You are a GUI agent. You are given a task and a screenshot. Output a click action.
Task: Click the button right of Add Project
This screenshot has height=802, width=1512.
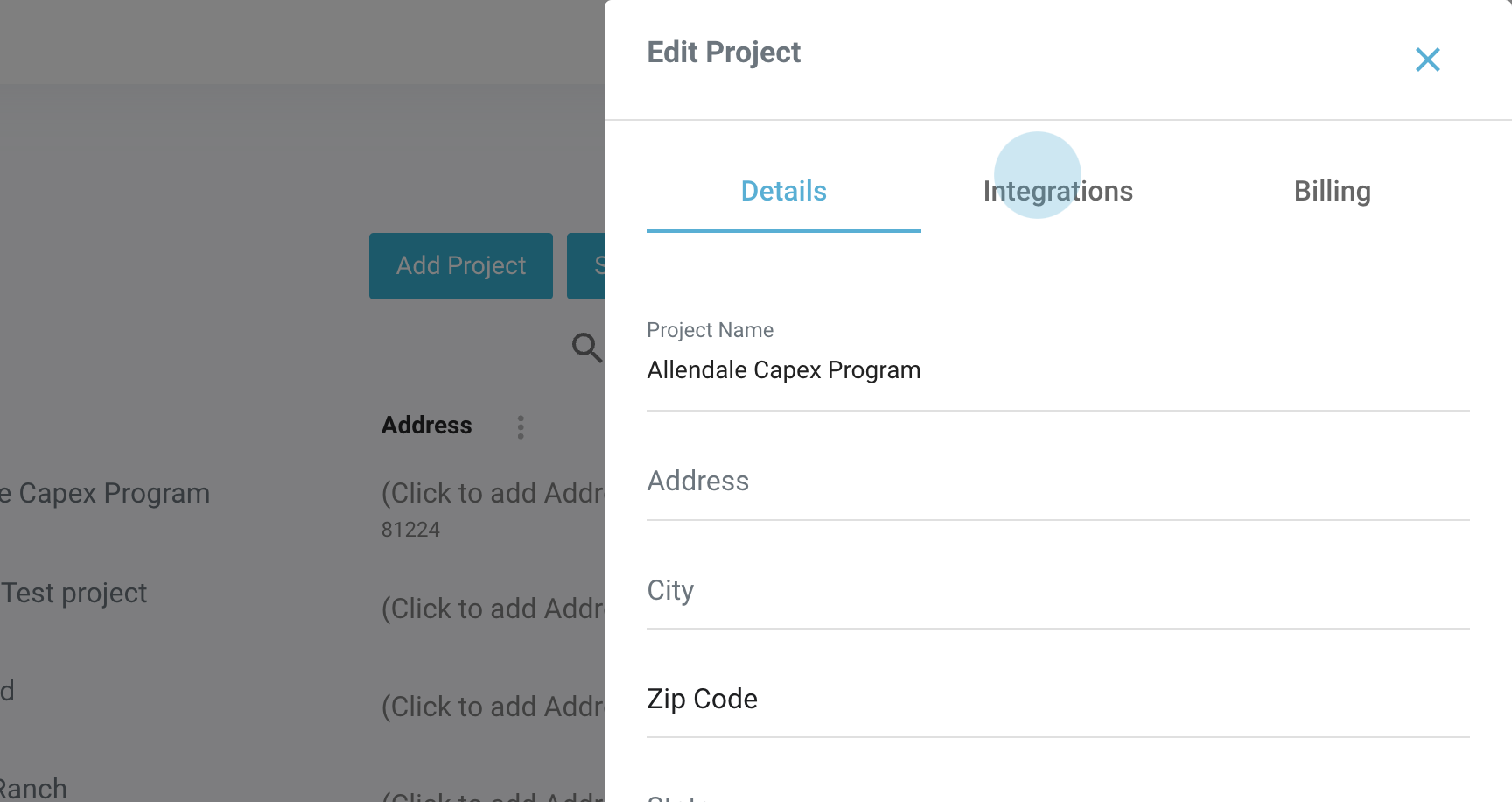point(586,266)
